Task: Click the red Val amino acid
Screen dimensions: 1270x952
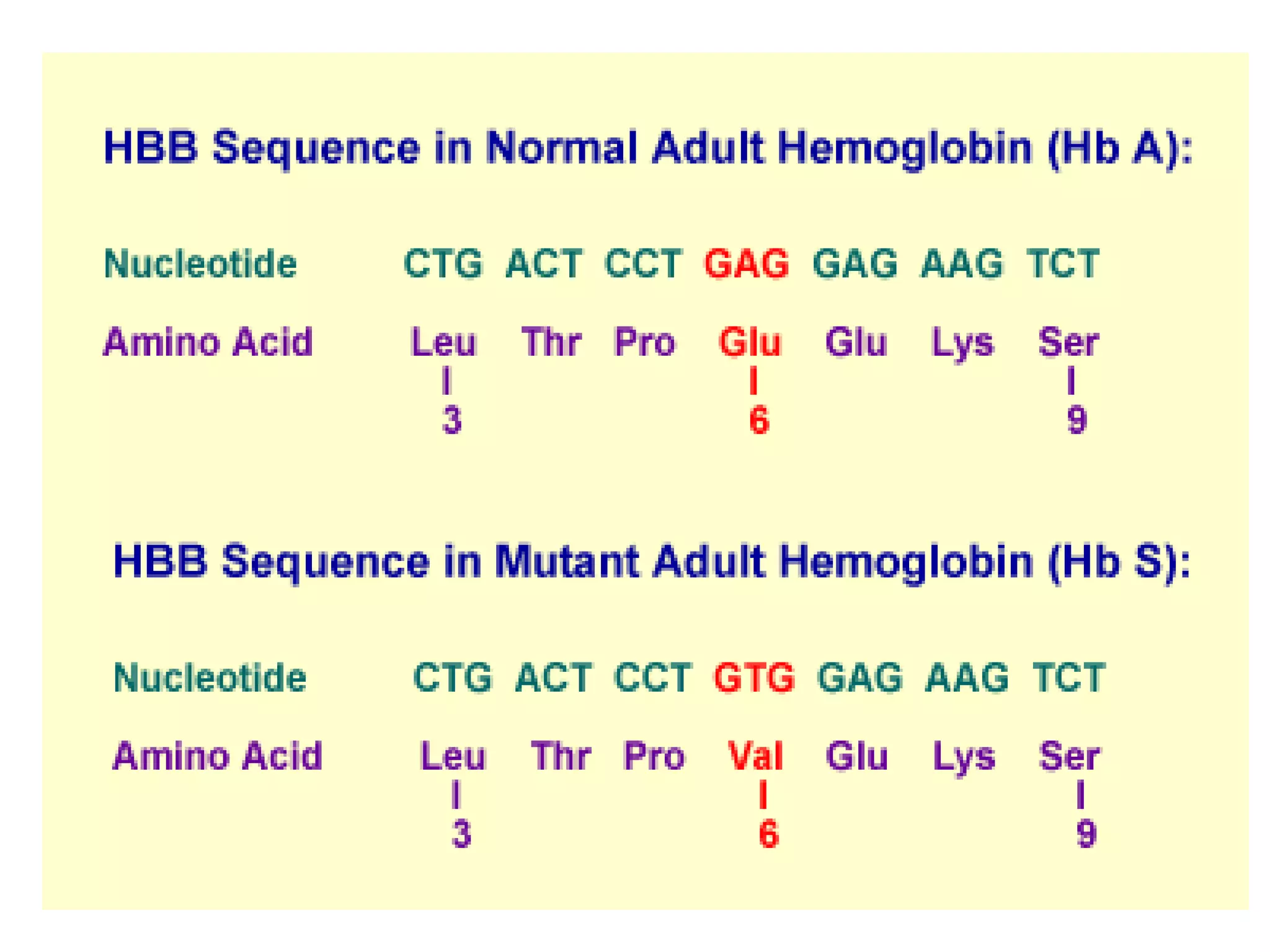Action: point(755,756)
